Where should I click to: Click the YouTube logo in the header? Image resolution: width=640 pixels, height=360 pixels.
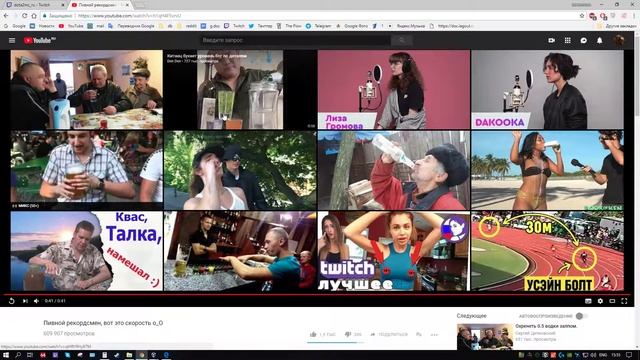click(x=40, y=40)
